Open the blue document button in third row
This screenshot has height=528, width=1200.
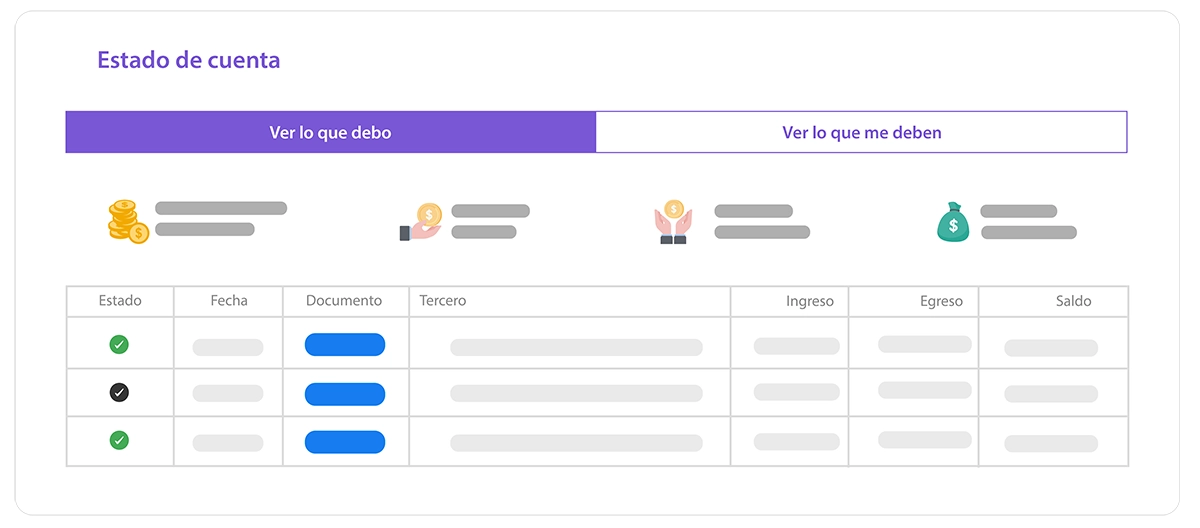(x=345, y=442)
